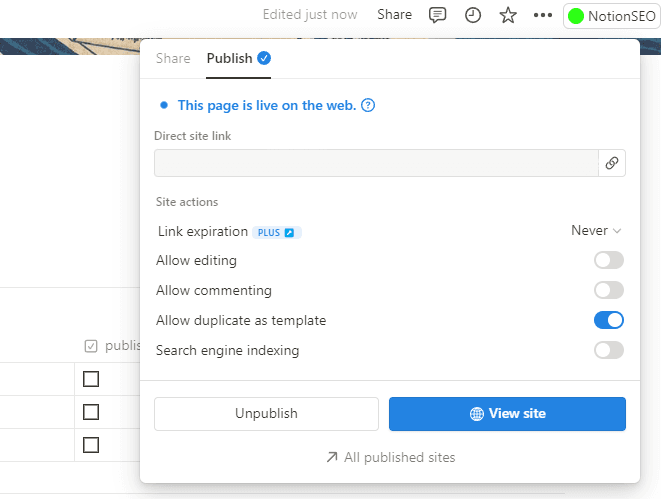Enable the Allow editing toggle
Screen dimensions: 661x499
608,261
